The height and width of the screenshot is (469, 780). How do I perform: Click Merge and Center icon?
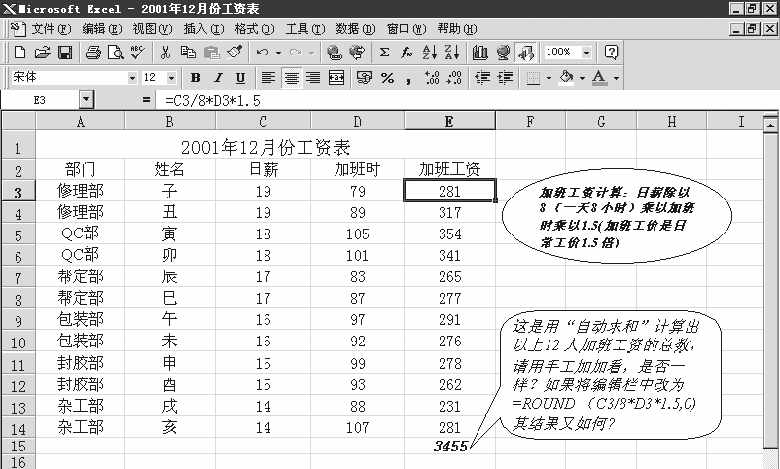(336, 78)
